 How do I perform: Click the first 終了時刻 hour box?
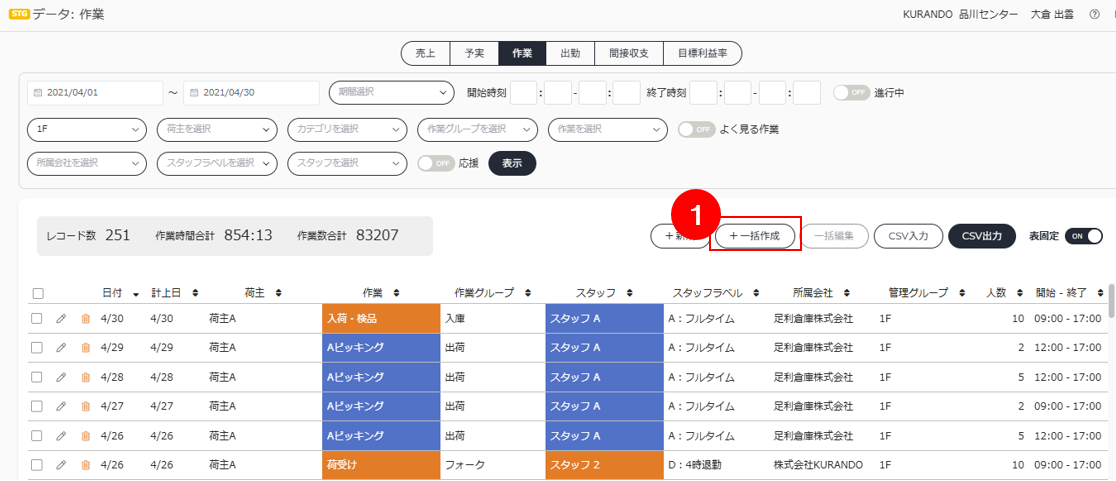tap(703, 92)
